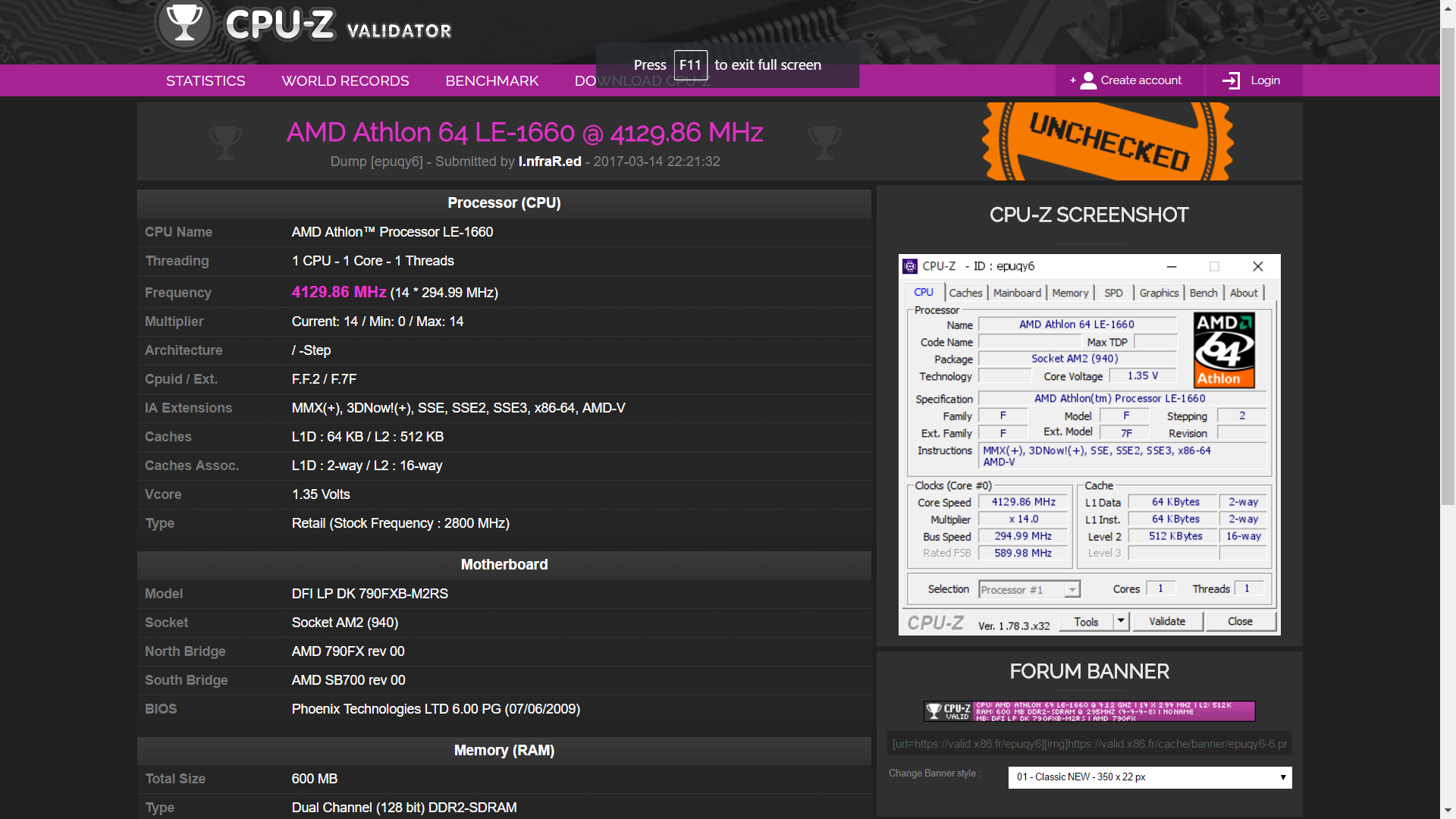Click the Close button in CPU-Z window
The image size is (1456, 819).
[1240, 621]
